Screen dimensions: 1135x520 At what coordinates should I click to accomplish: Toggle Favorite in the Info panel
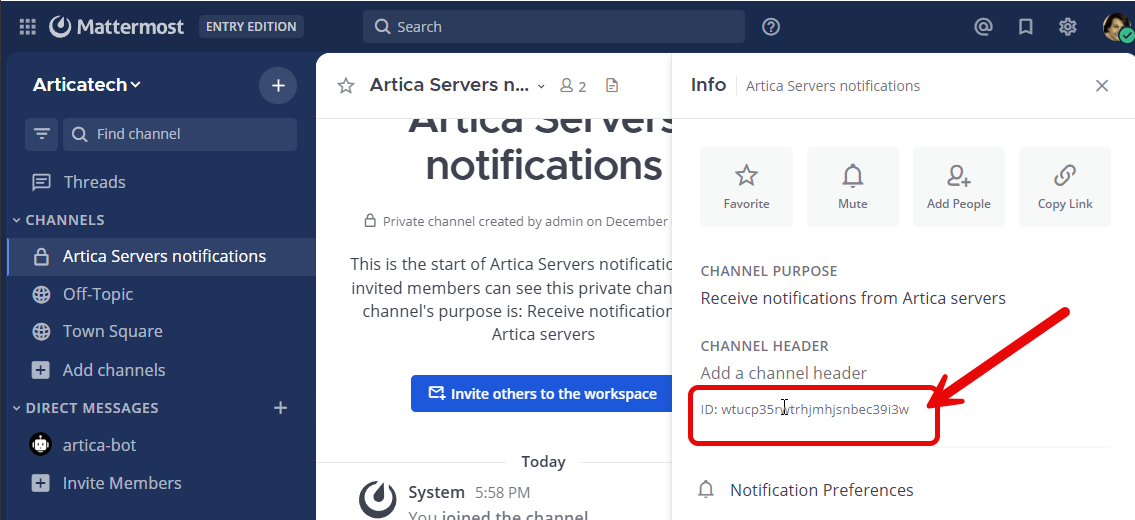point(746,187)
